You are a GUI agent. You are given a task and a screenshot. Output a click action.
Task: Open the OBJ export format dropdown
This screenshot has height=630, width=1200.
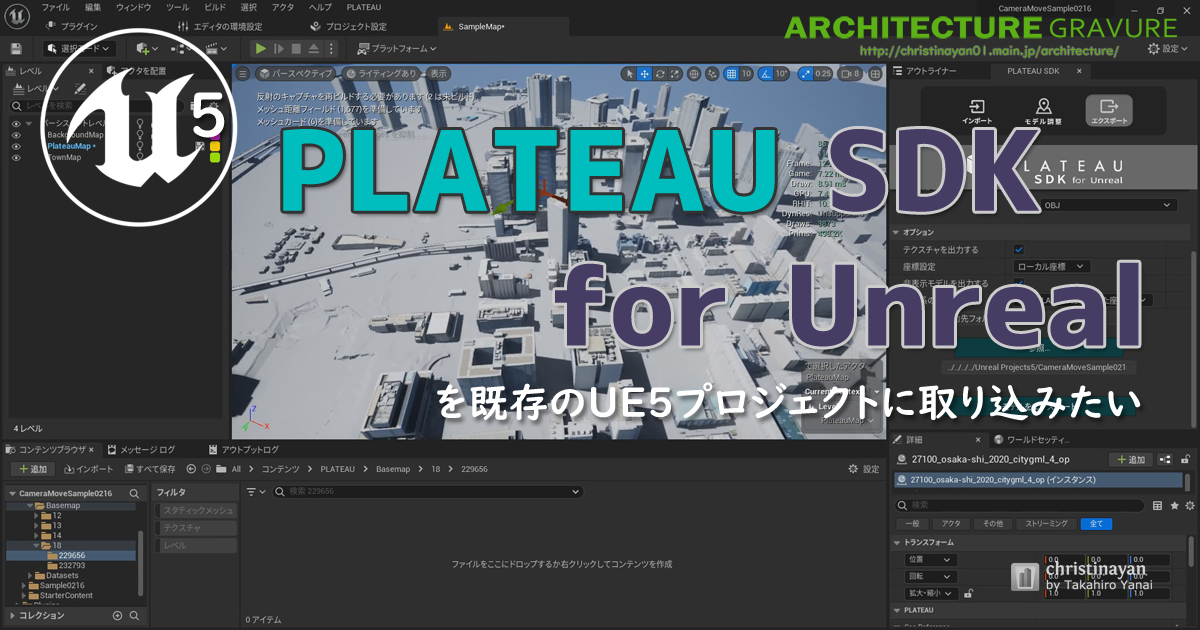point(1107,205)
